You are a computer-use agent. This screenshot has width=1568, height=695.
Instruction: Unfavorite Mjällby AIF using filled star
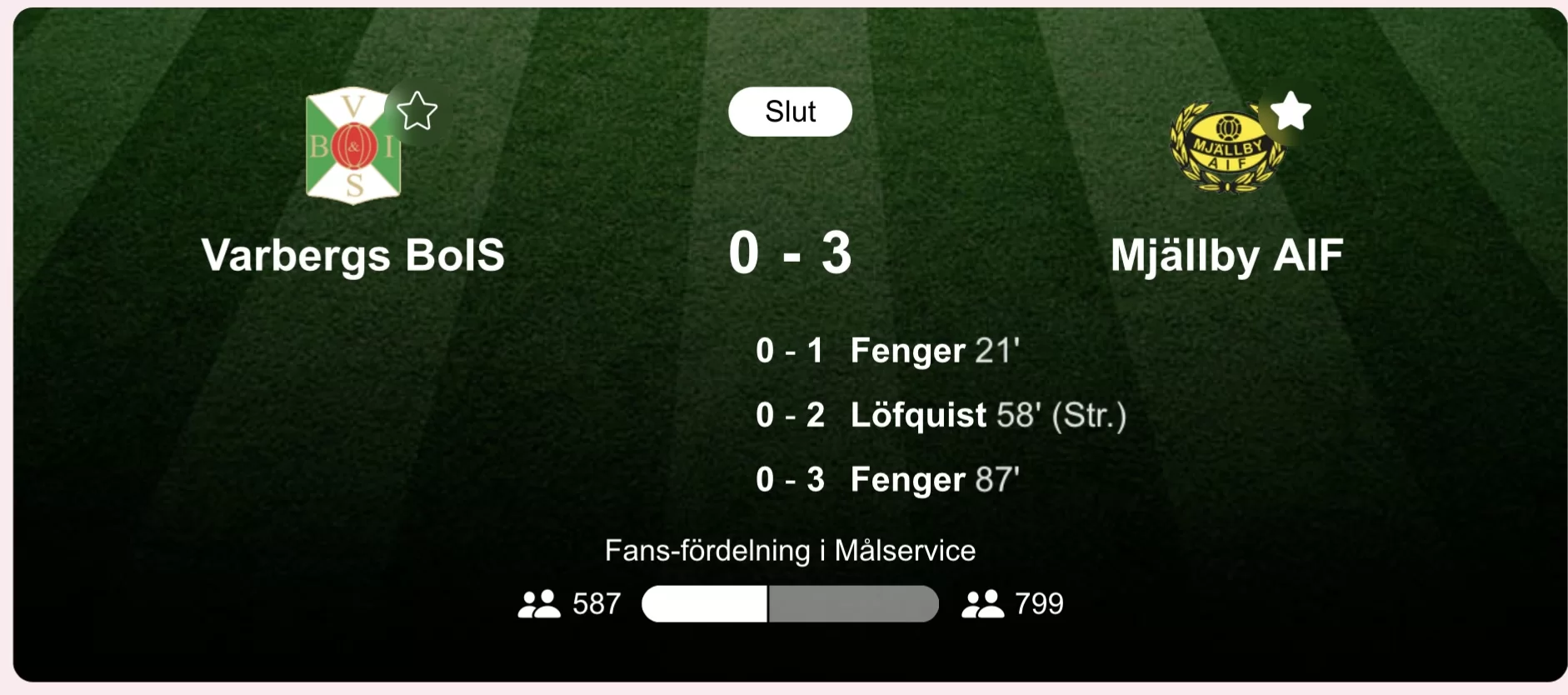pyautogui.click(x=1291, y=111)
